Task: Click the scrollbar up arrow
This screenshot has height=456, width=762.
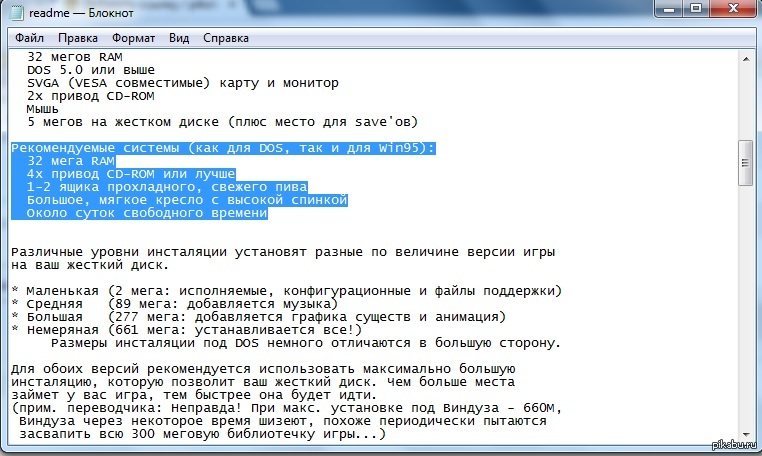Action: tap(745, 59)
